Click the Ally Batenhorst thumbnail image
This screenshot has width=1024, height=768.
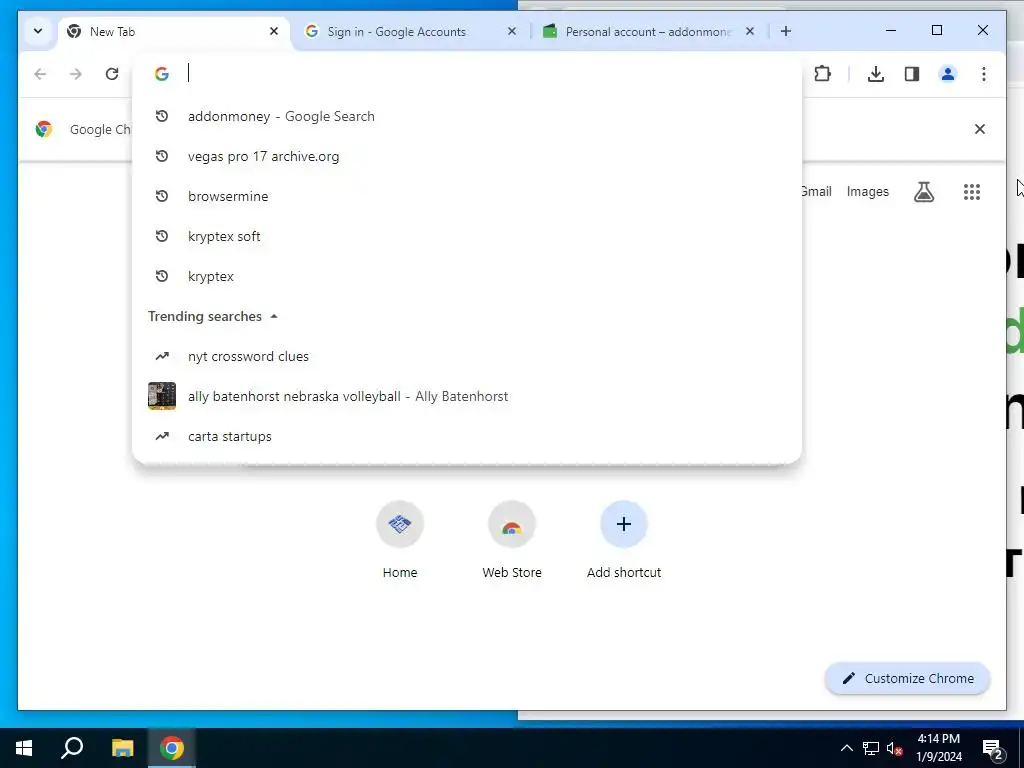[x=162, y=396]
